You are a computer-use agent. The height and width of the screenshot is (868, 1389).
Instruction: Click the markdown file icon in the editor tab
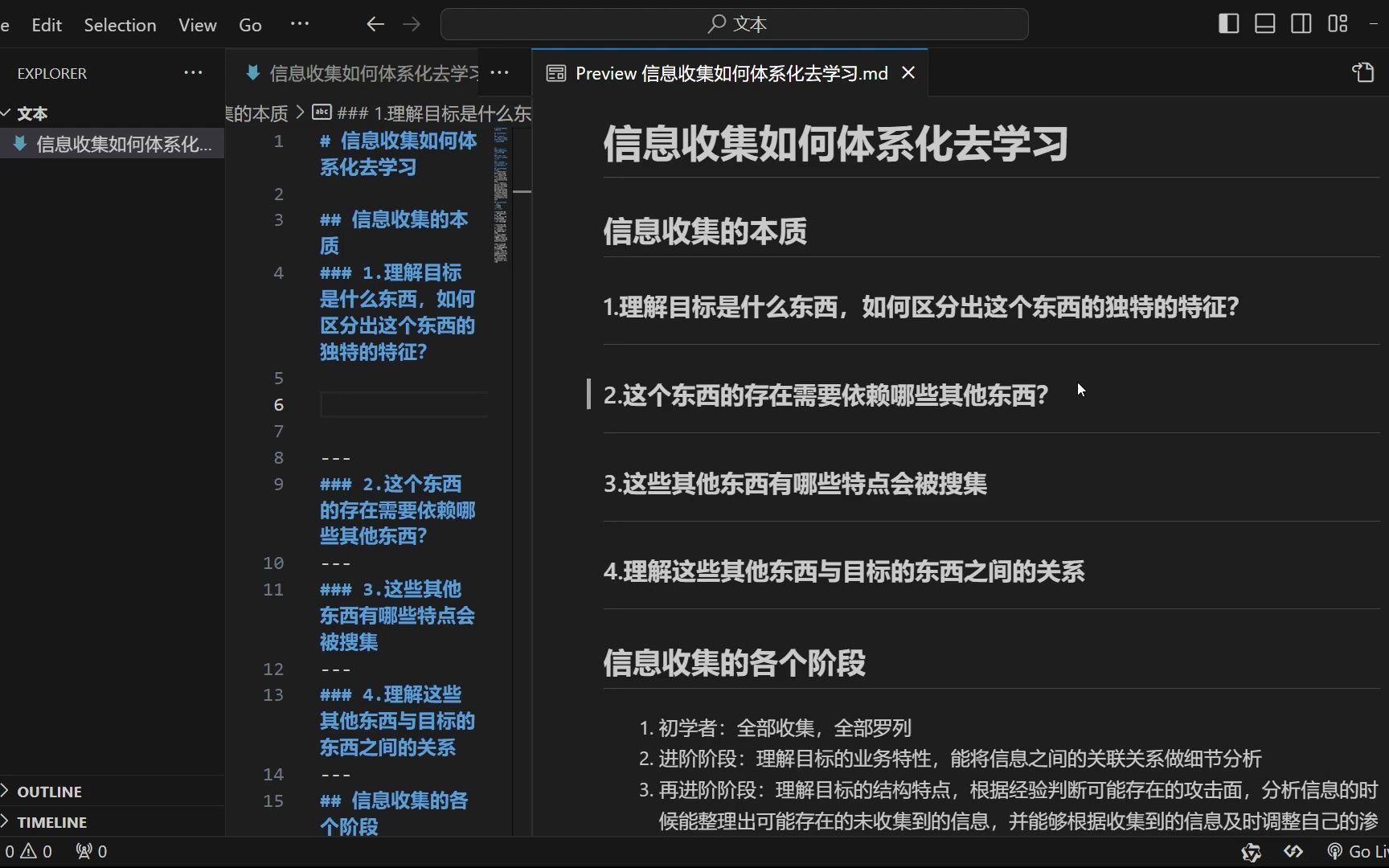[252, 73]
